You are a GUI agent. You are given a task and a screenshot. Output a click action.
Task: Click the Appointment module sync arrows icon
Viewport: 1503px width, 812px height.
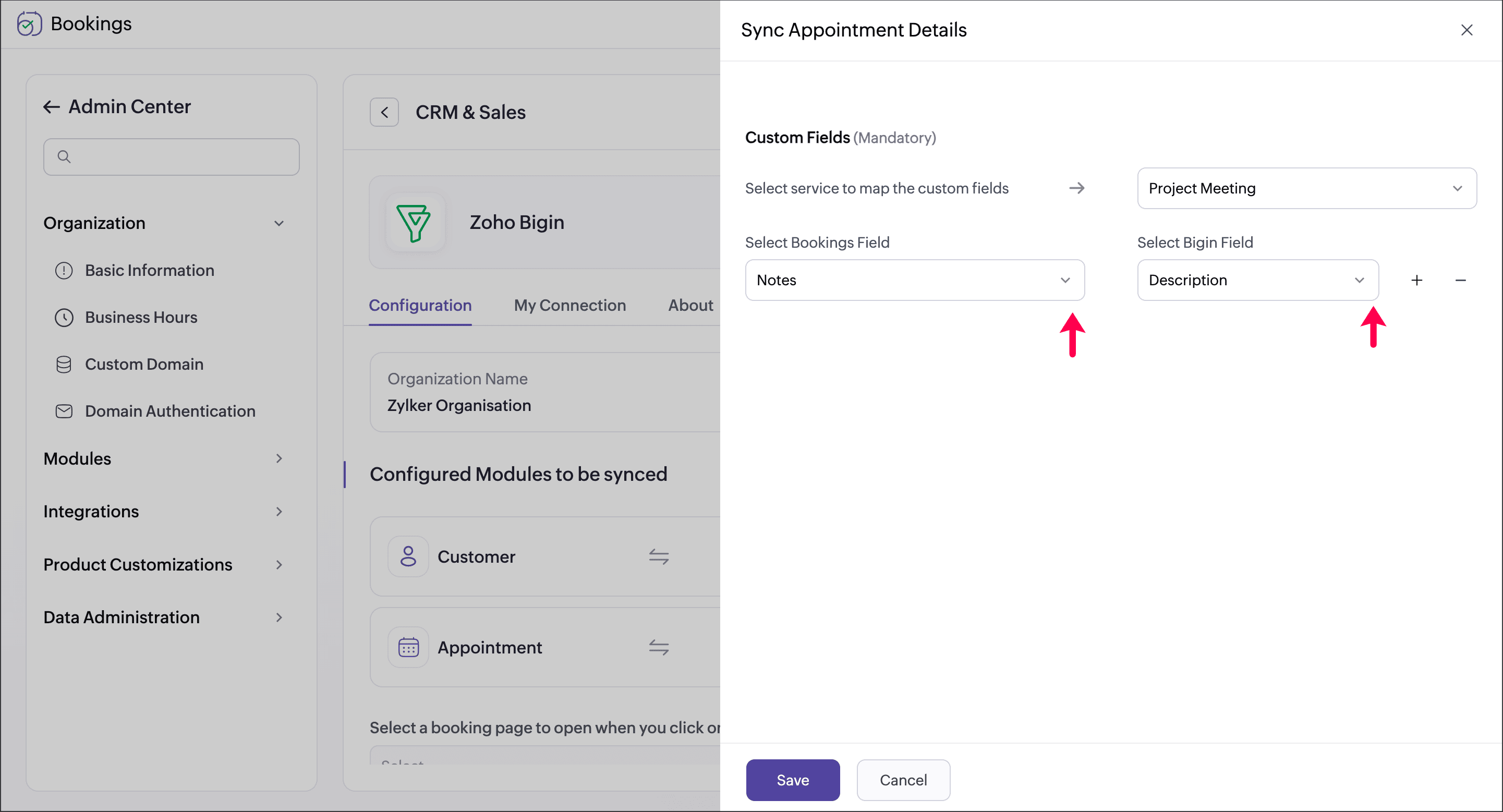(659, 647)
